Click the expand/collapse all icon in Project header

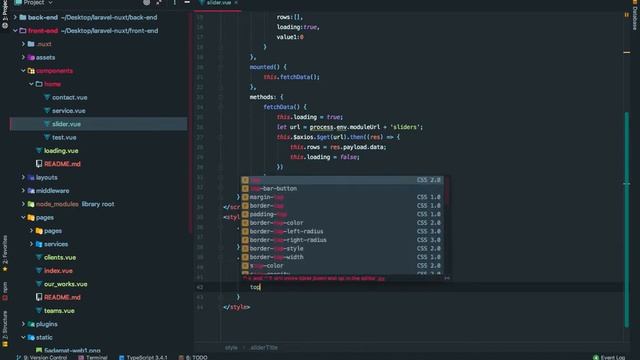point(159,2)
